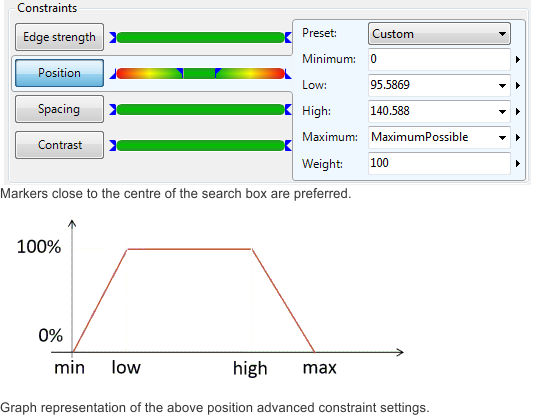The width and height of the screenshot is (559, 417).
Task: Click the left blue marker of Edge strength slider
Action: pos(113,37)
